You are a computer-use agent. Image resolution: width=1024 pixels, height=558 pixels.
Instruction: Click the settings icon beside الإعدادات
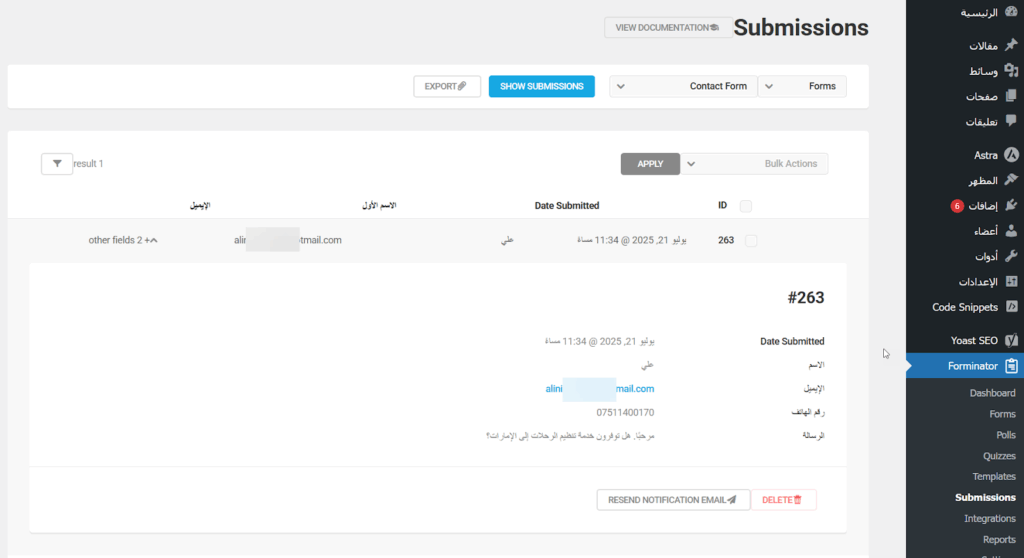click(x=1011, y=282)
